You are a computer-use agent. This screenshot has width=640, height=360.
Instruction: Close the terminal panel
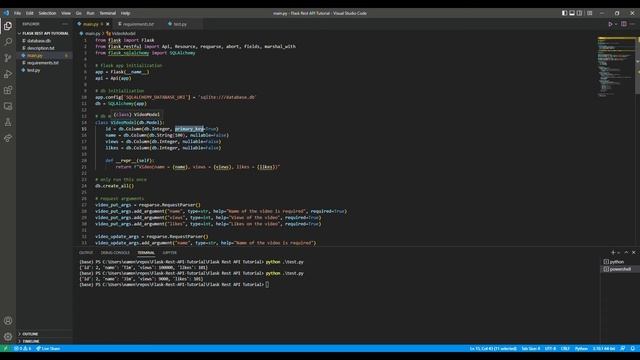click(x=633, y=253)
